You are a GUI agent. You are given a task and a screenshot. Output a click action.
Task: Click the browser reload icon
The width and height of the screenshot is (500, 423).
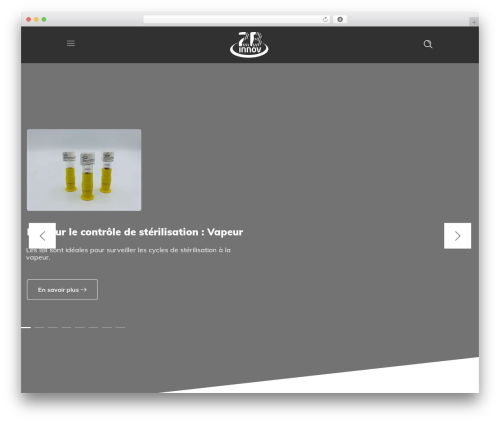325,19
